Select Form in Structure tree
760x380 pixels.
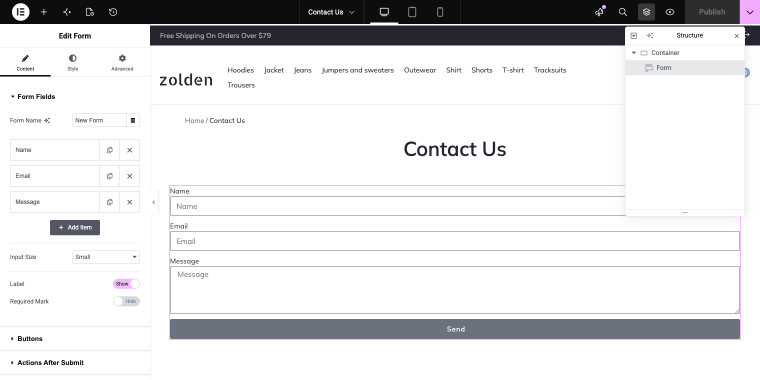coord(685,68)
